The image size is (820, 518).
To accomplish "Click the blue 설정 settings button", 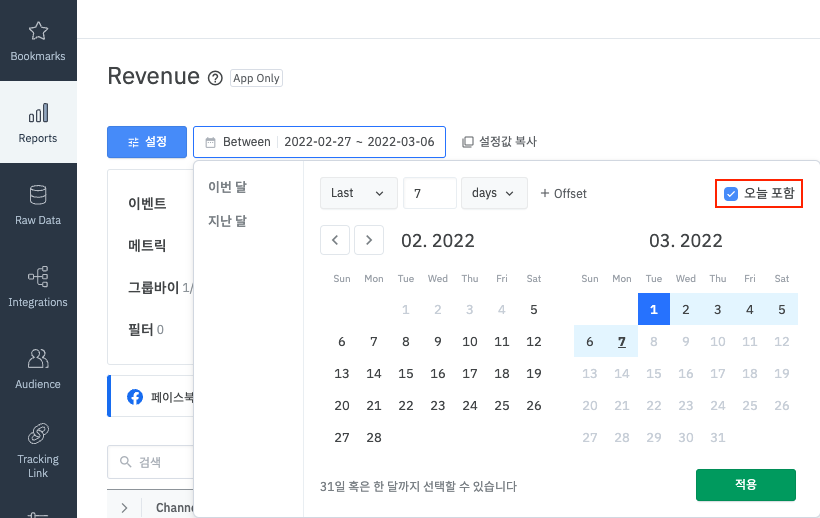I will [x=147, y=142].
